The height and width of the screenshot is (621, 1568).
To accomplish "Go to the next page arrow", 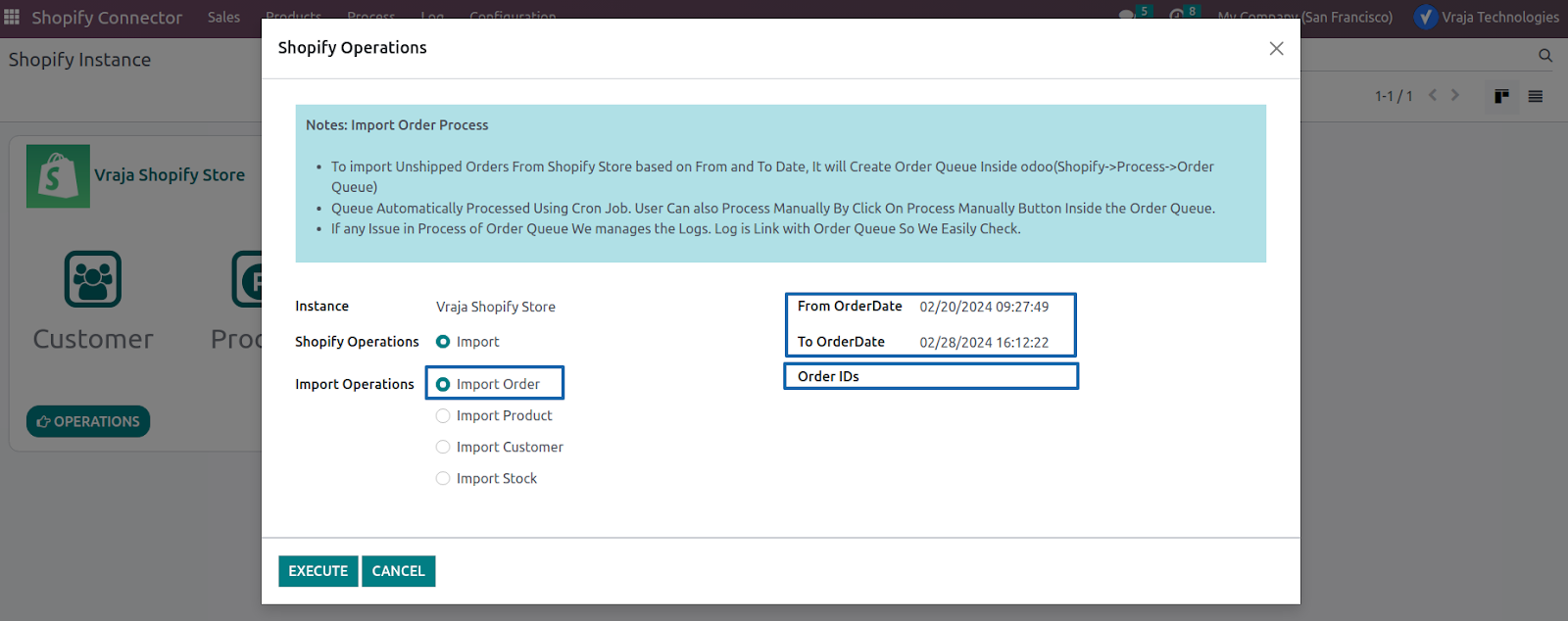I will [1455, 95].
